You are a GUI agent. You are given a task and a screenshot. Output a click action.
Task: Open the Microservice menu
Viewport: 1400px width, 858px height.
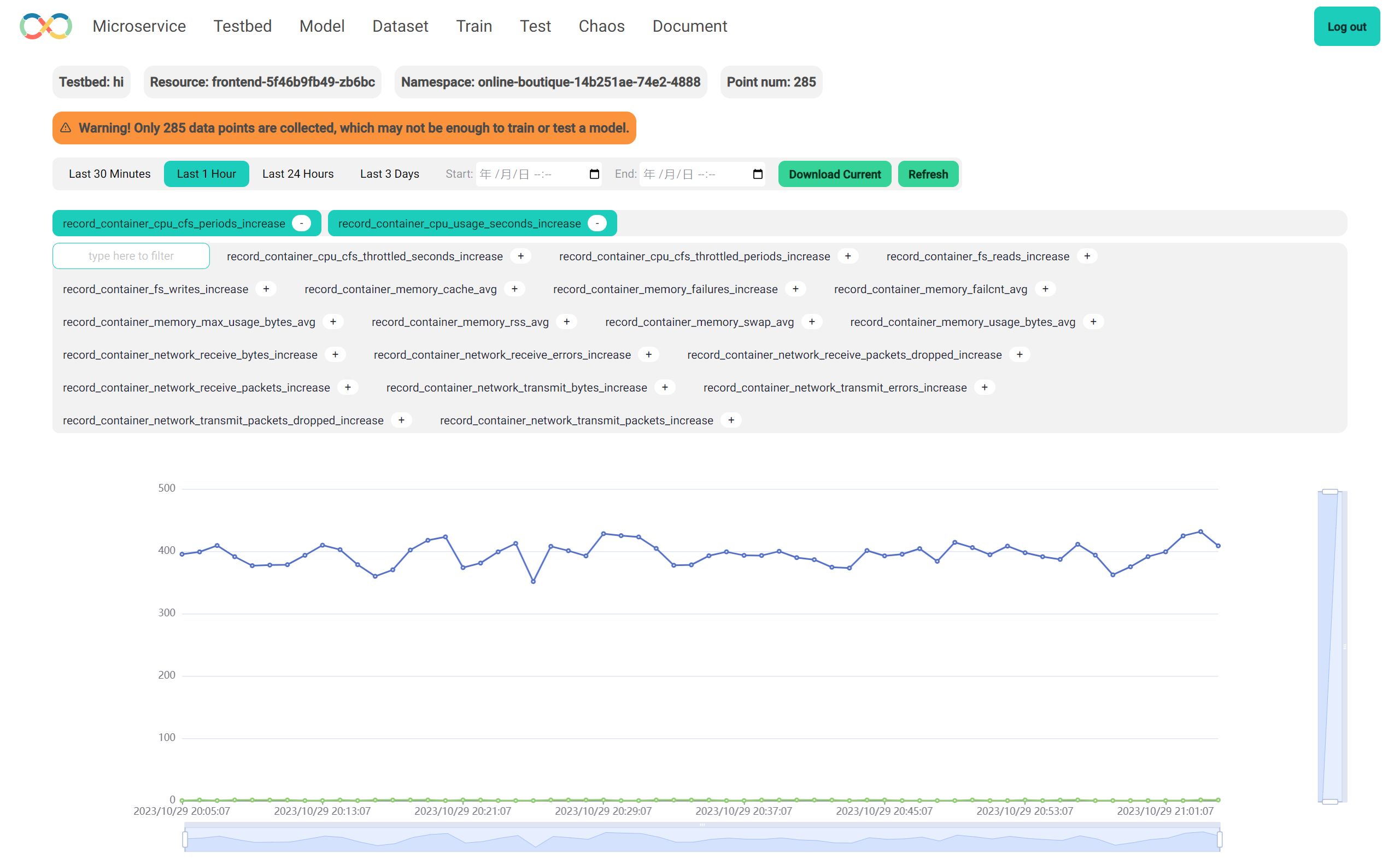click(139, 26)
